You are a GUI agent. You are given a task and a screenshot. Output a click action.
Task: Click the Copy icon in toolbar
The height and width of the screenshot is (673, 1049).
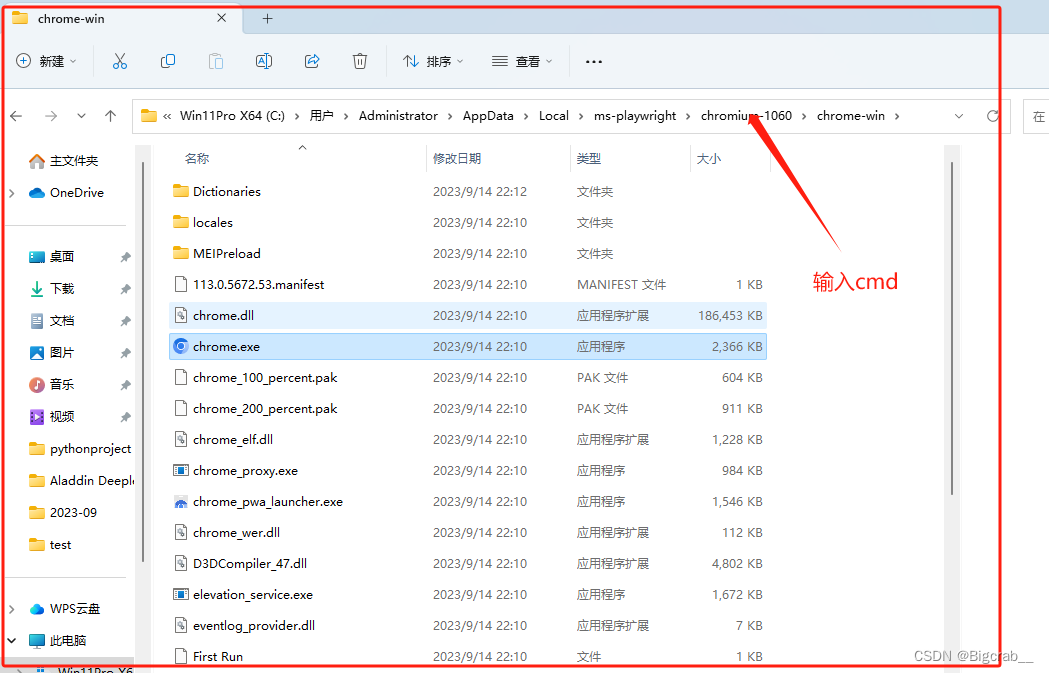168,62
